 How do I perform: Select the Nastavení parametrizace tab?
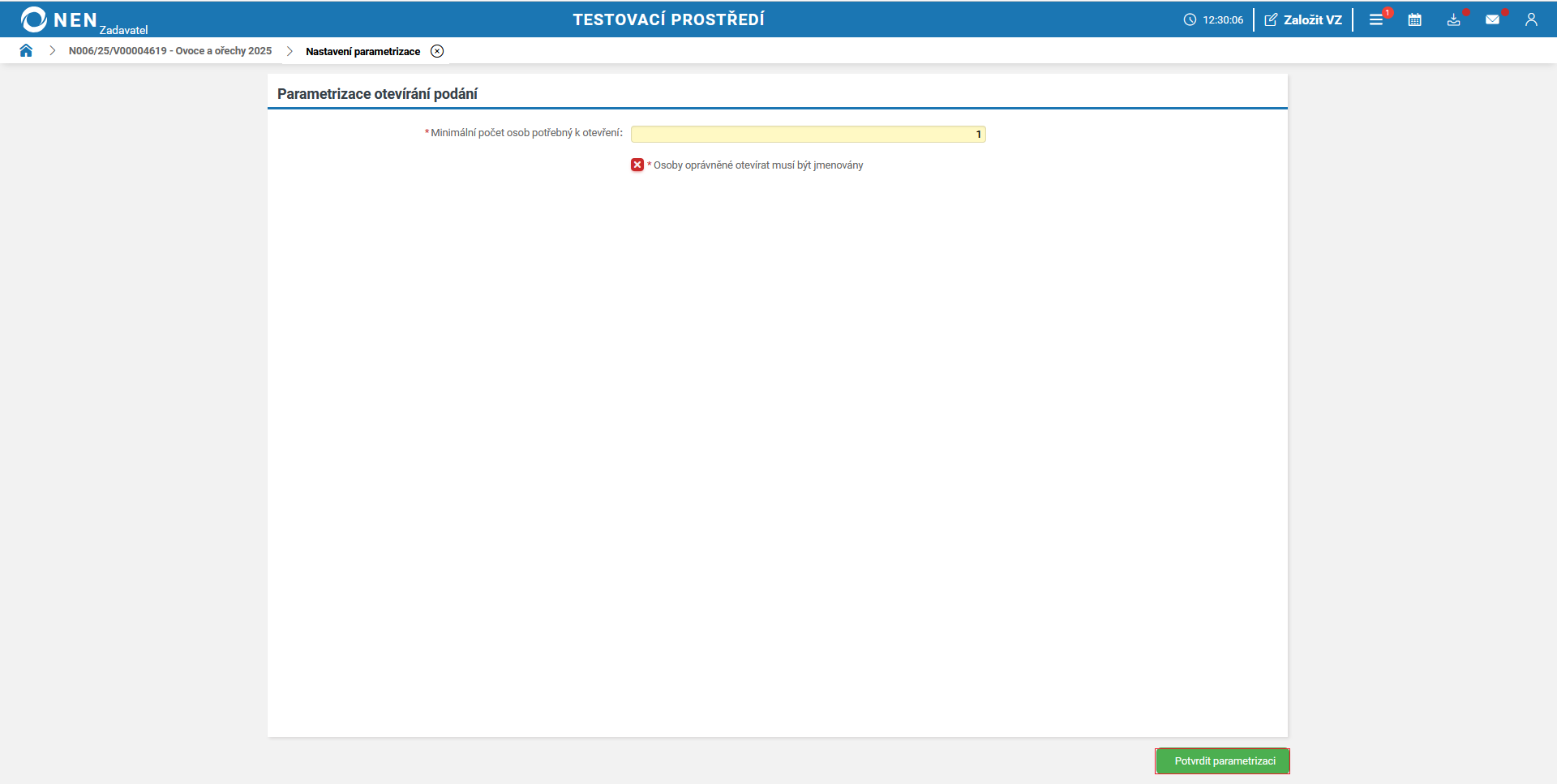(x=362, y=51)
